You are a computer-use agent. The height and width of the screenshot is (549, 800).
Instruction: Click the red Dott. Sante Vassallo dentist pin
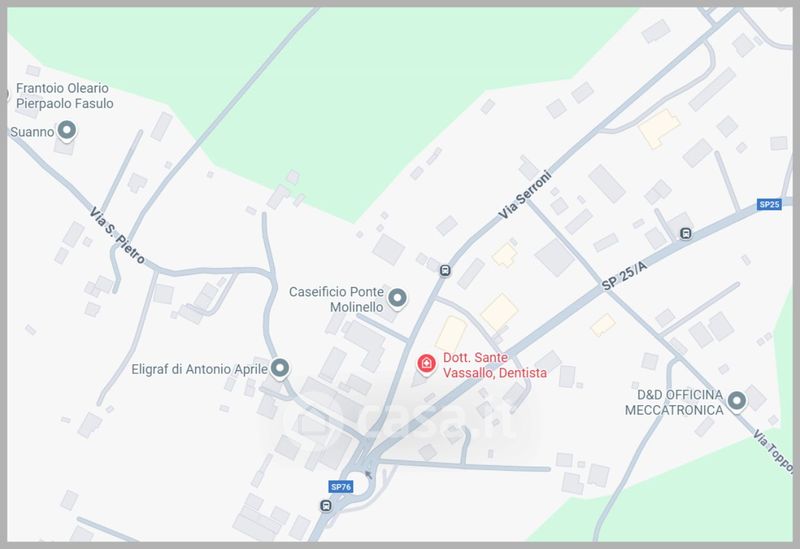pos(426,364)
